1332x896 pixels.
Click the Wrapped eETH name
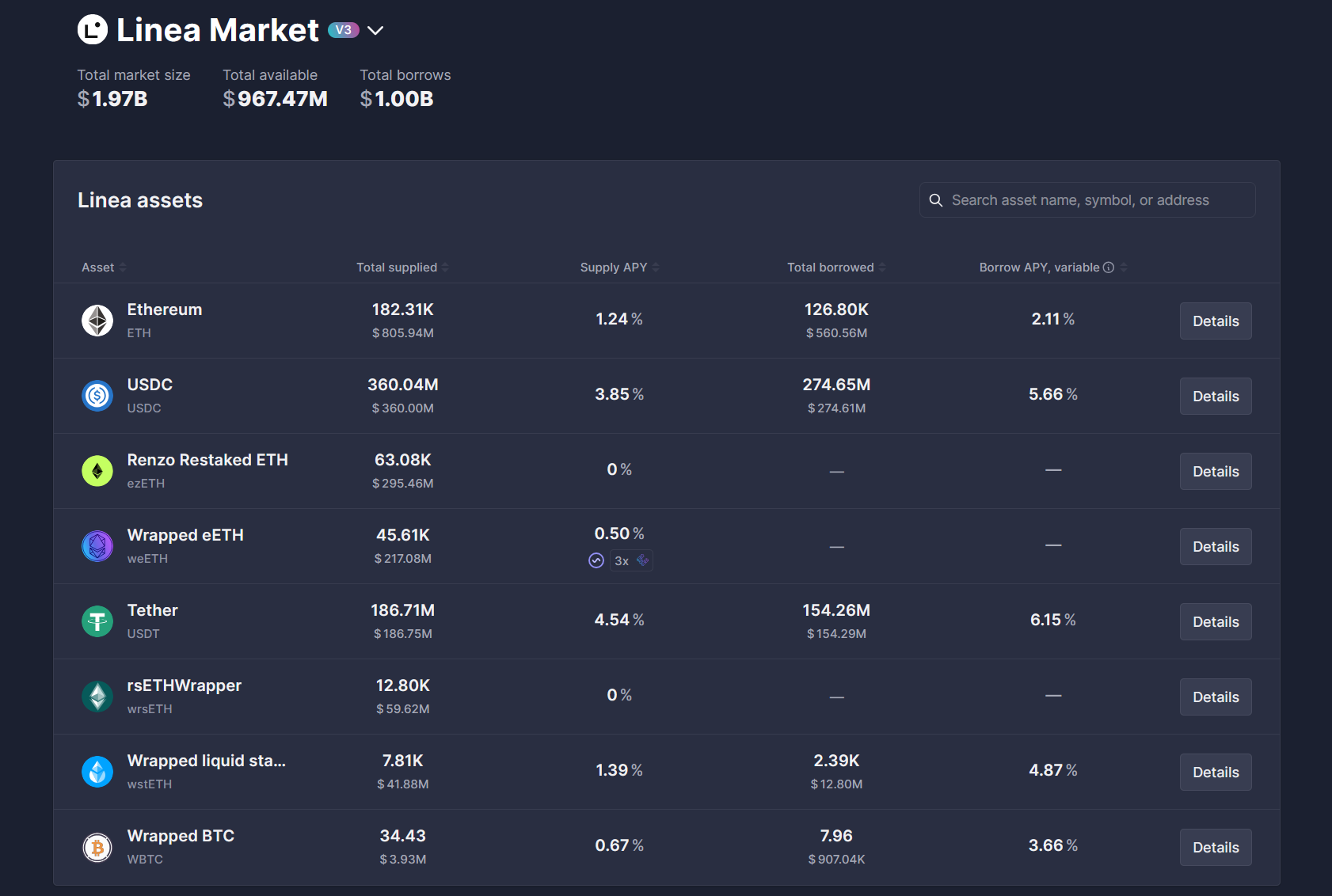(x=185, y=535)
